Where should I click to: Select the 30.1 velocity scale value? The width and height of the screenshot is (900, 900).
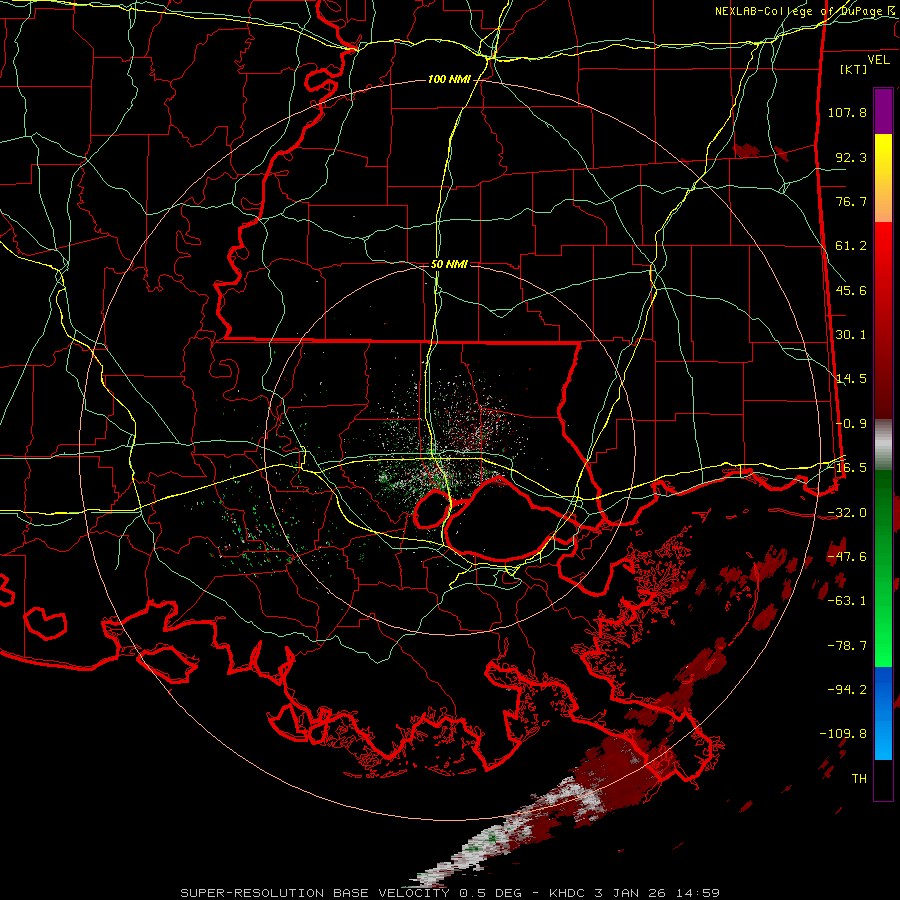click(851, 335)
